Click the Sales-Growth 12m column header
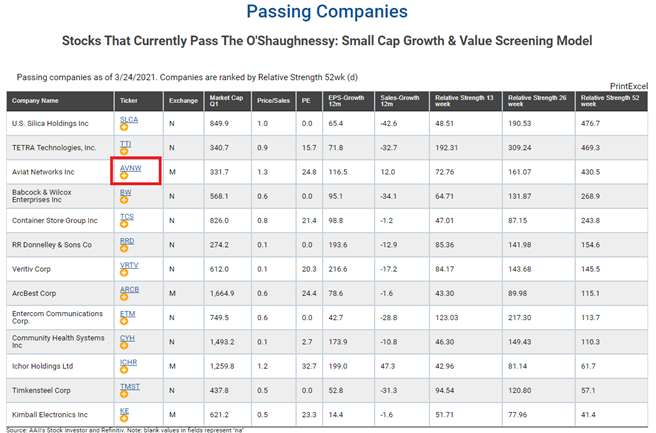Screen dimensions: 656x433 click(x=402, y=101)
